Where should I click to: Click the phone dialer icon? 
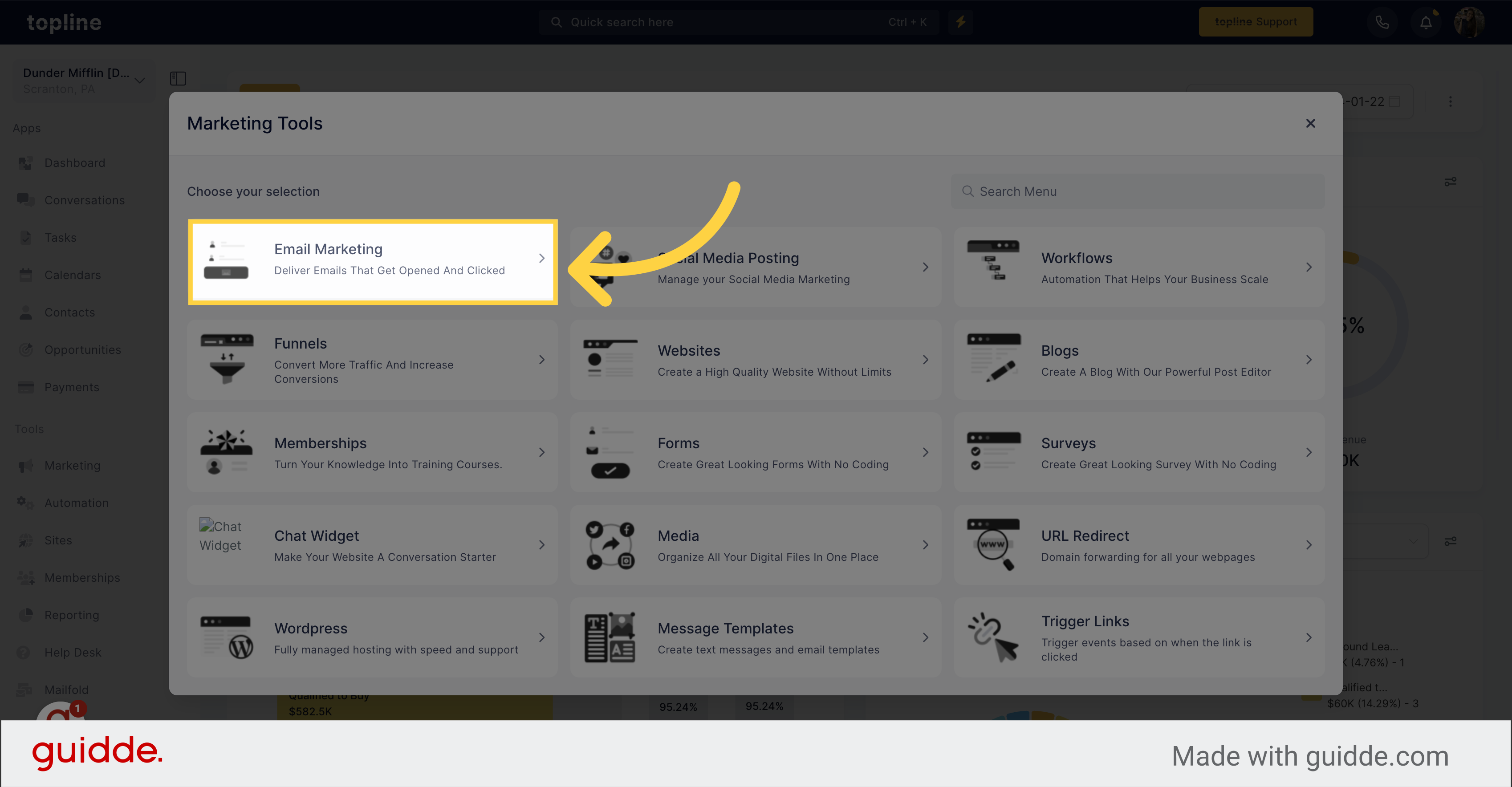point(1382,22)
